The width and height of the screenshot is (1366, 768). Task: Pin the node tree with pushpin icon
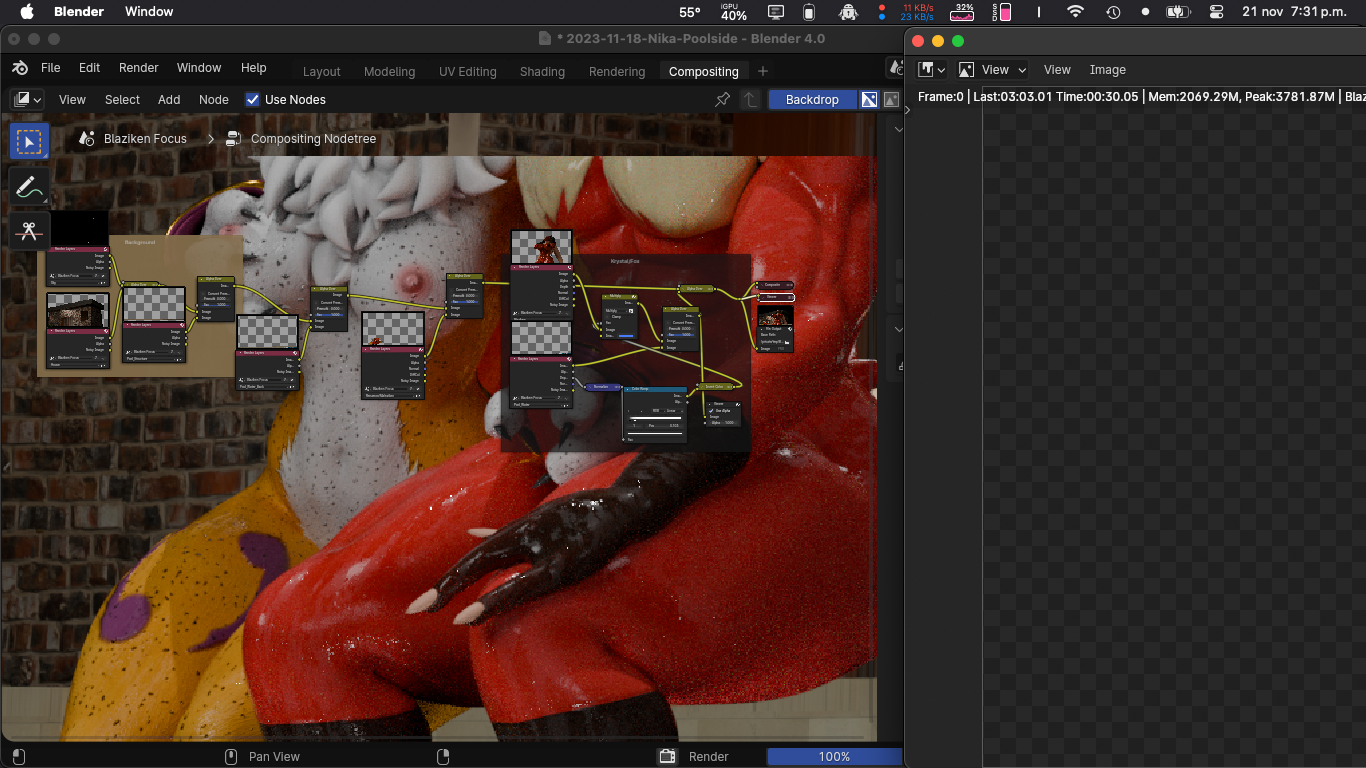coord(722,100)
